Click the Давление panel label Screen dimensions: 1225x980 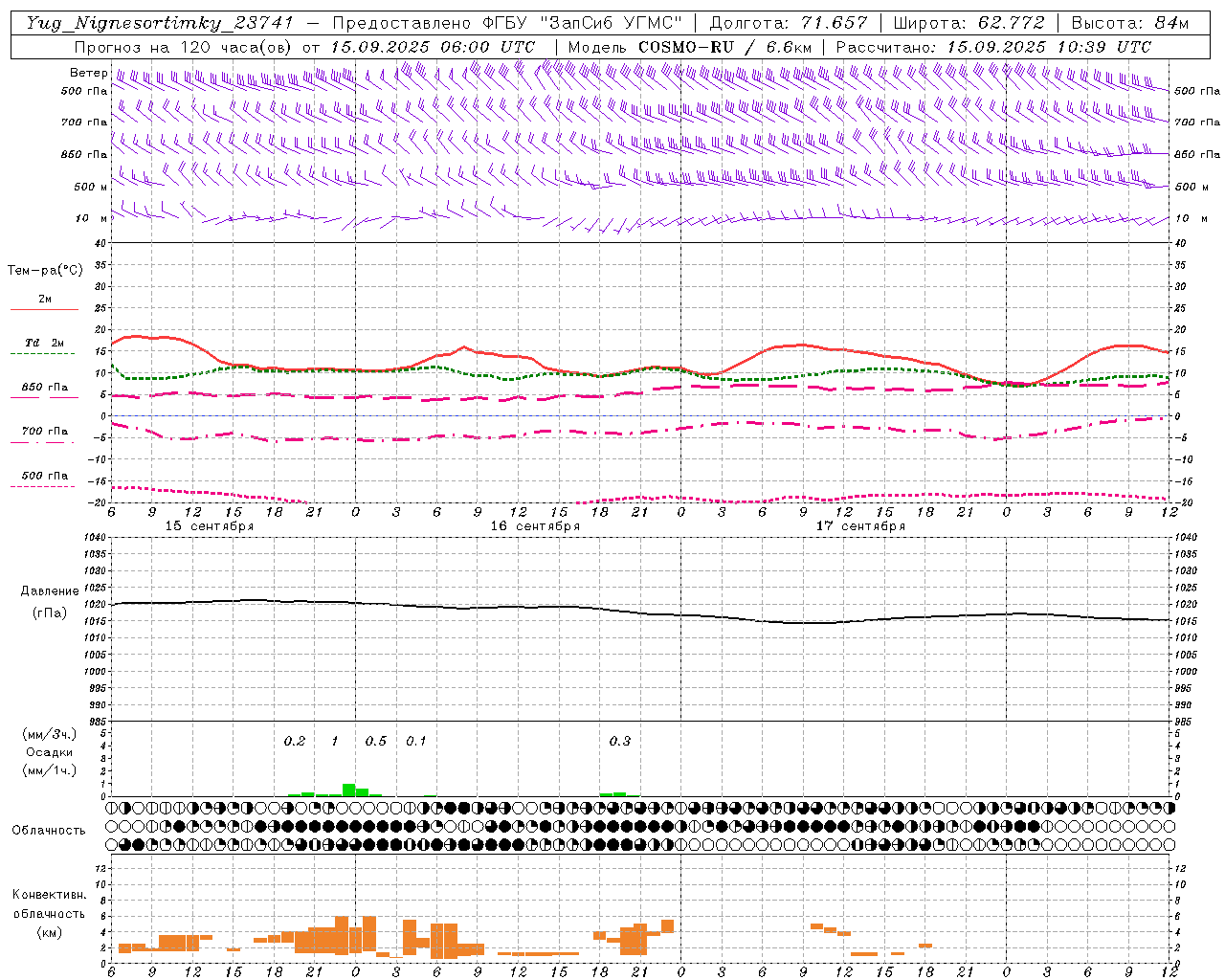point(50,591)
